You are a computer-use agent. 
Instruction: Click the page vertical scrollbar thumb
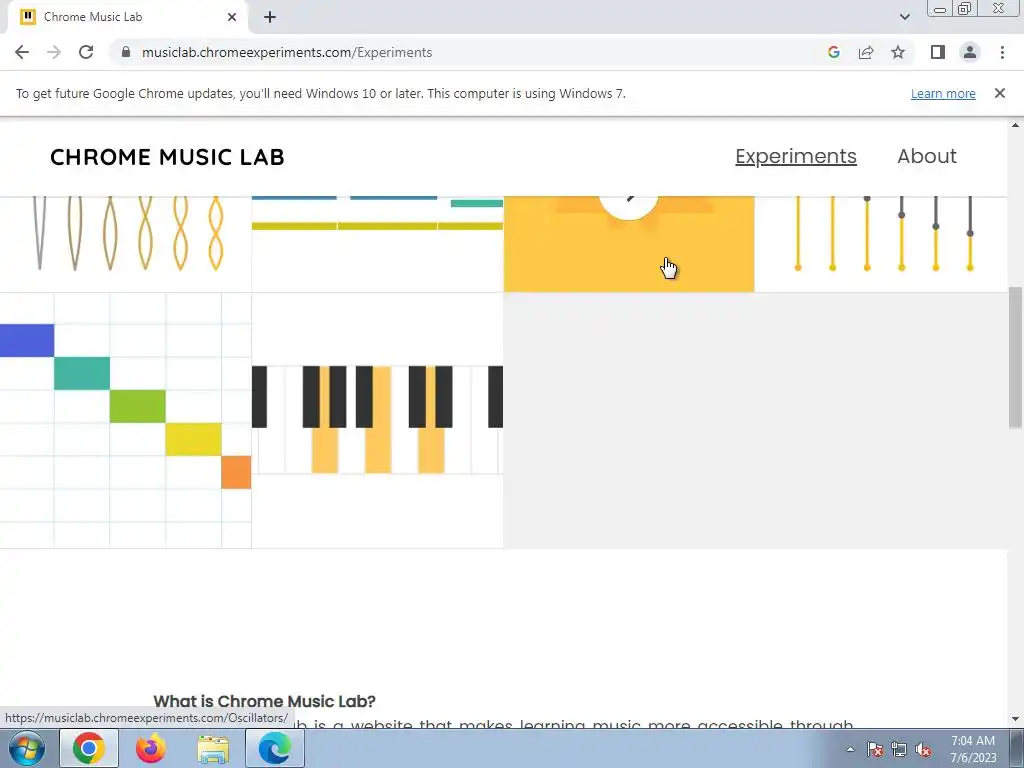pos(1015,357)
